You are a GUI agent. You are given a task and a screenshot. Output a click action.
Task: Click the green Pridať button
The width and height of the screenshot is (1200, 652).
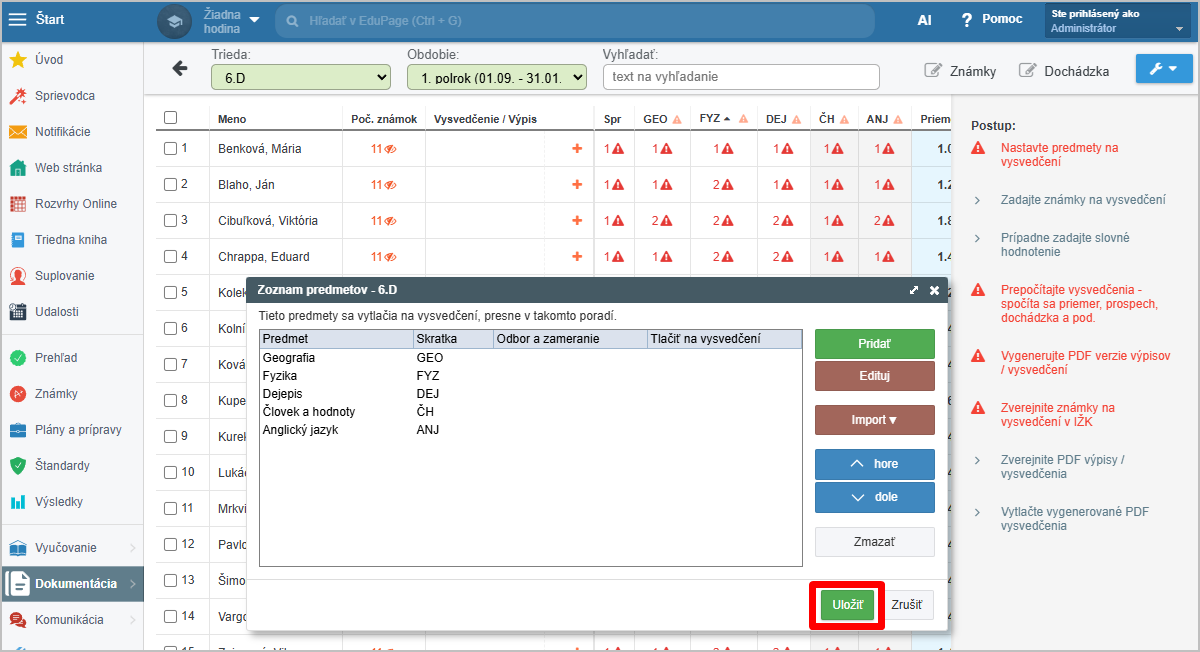pyautogui.click(x=874, y=344)
